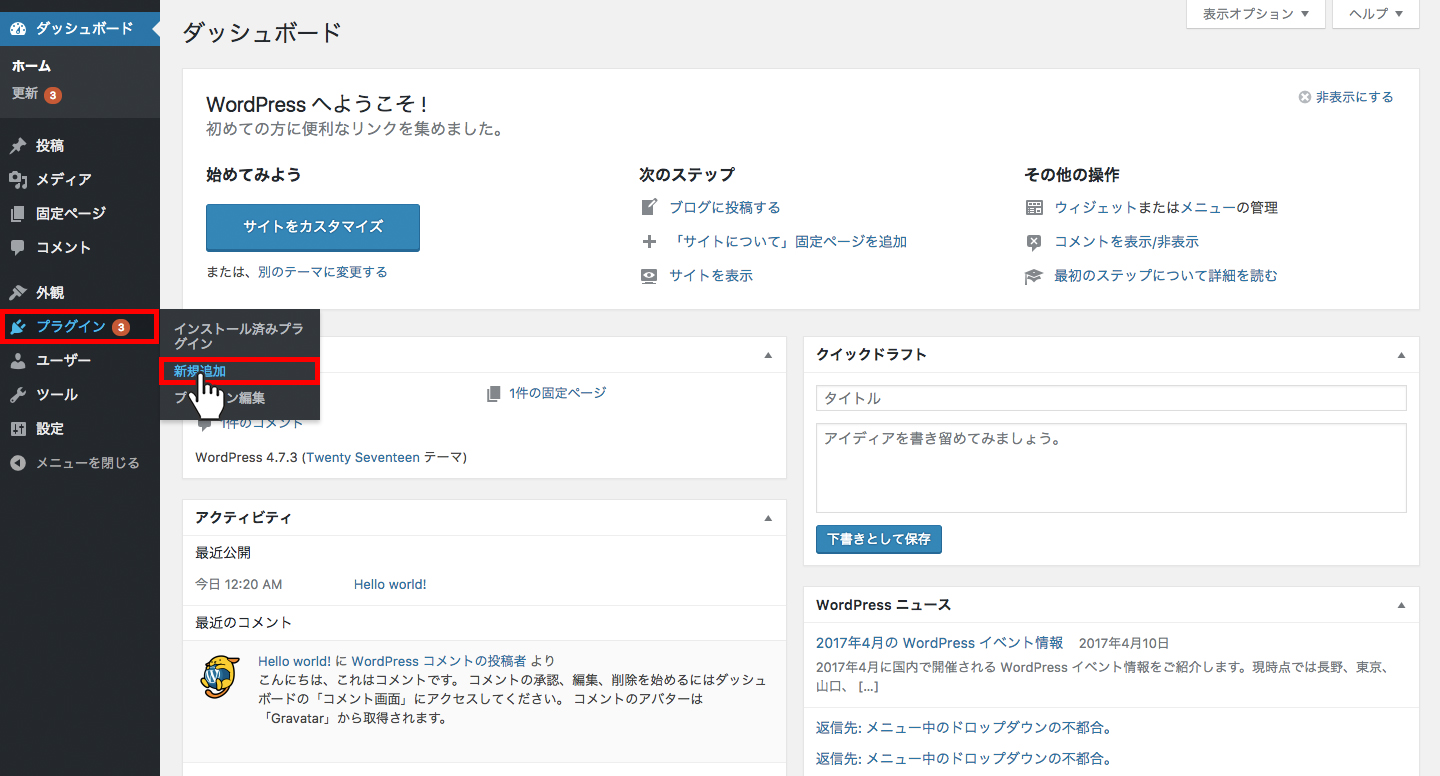
Task: Click the 非表示にする link
Action: (x=1354, y=97)
